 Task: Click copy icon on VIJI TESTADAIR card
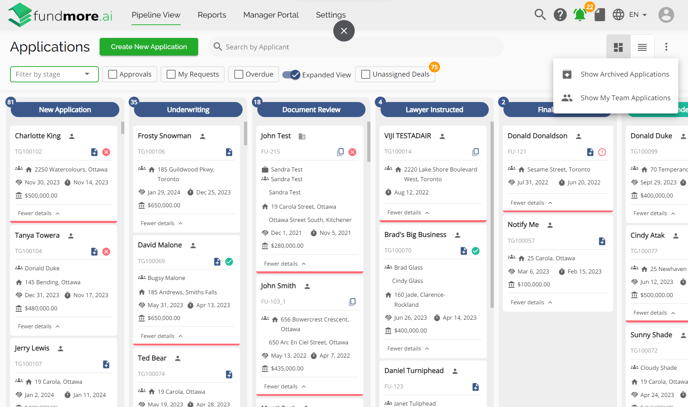pos(475,152)
